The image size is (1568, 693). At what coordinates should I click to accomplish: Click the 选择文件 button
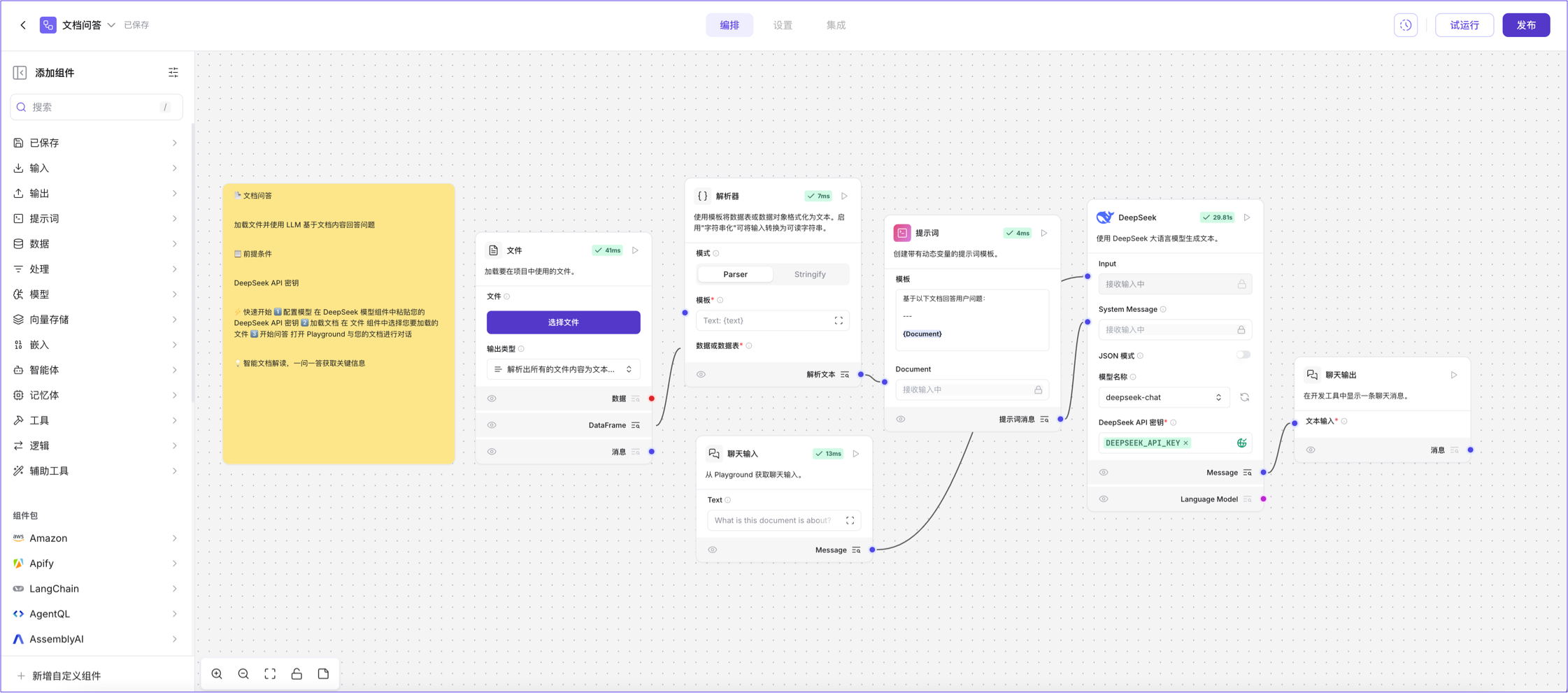563,322
